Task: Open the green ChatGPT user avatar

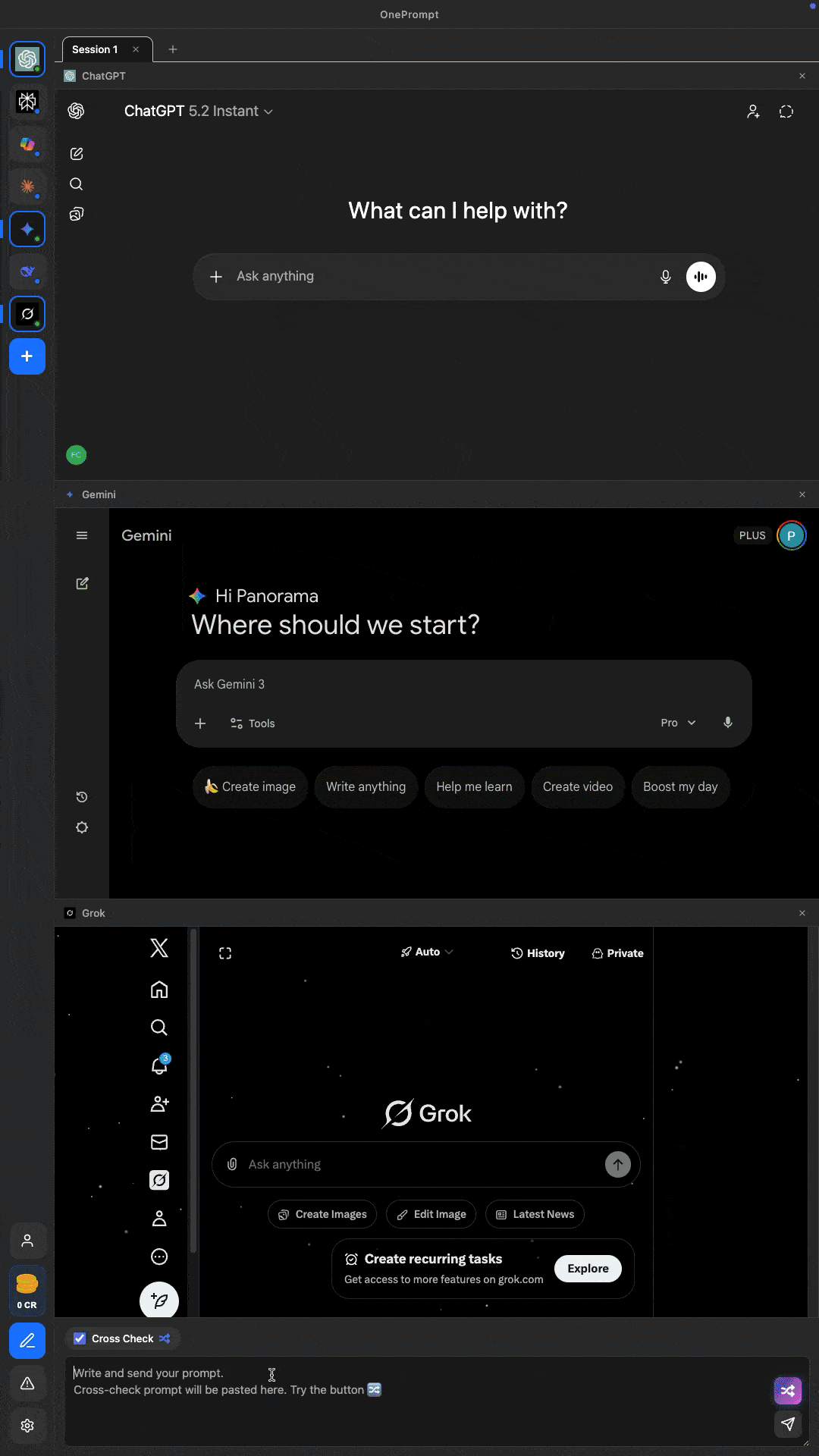Action: 77,455
